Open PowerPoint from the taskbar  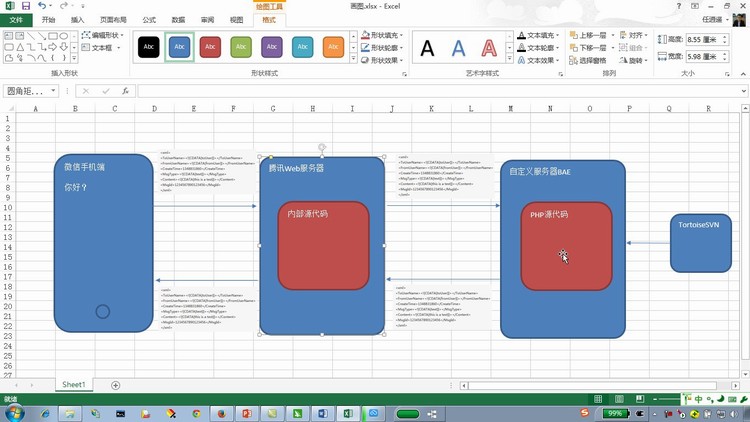pyautogui.click(x=247, y=413)
